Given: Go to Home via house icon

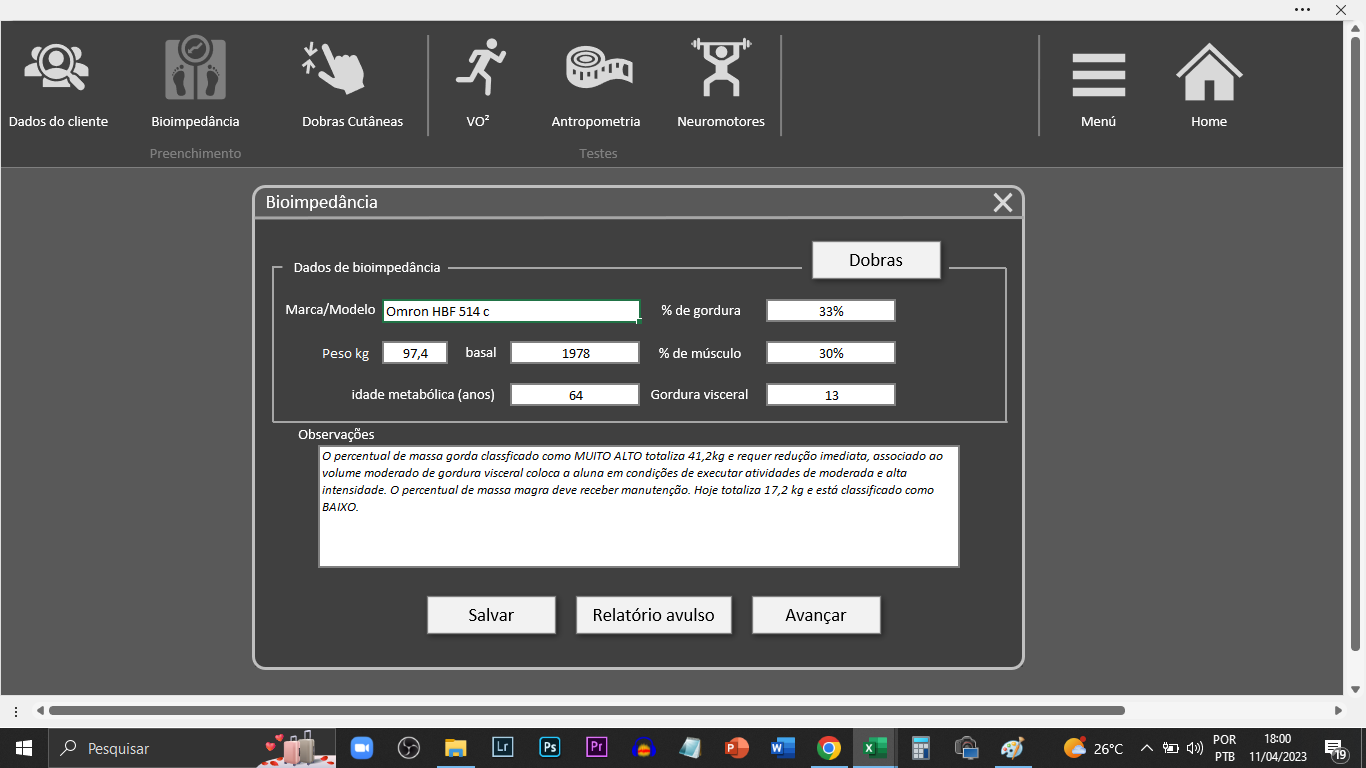Looking at the screenshot, I should click(1208, 73).
